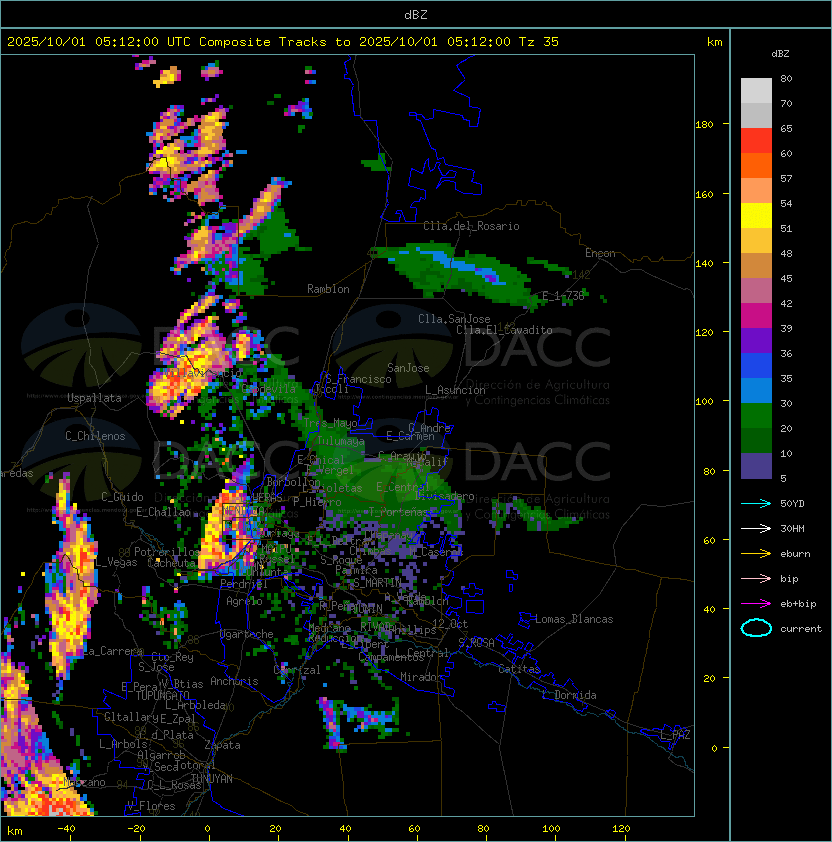Click the 'TUPUNGATO' place label
832x842 pixels.
(x=162, y=695)
